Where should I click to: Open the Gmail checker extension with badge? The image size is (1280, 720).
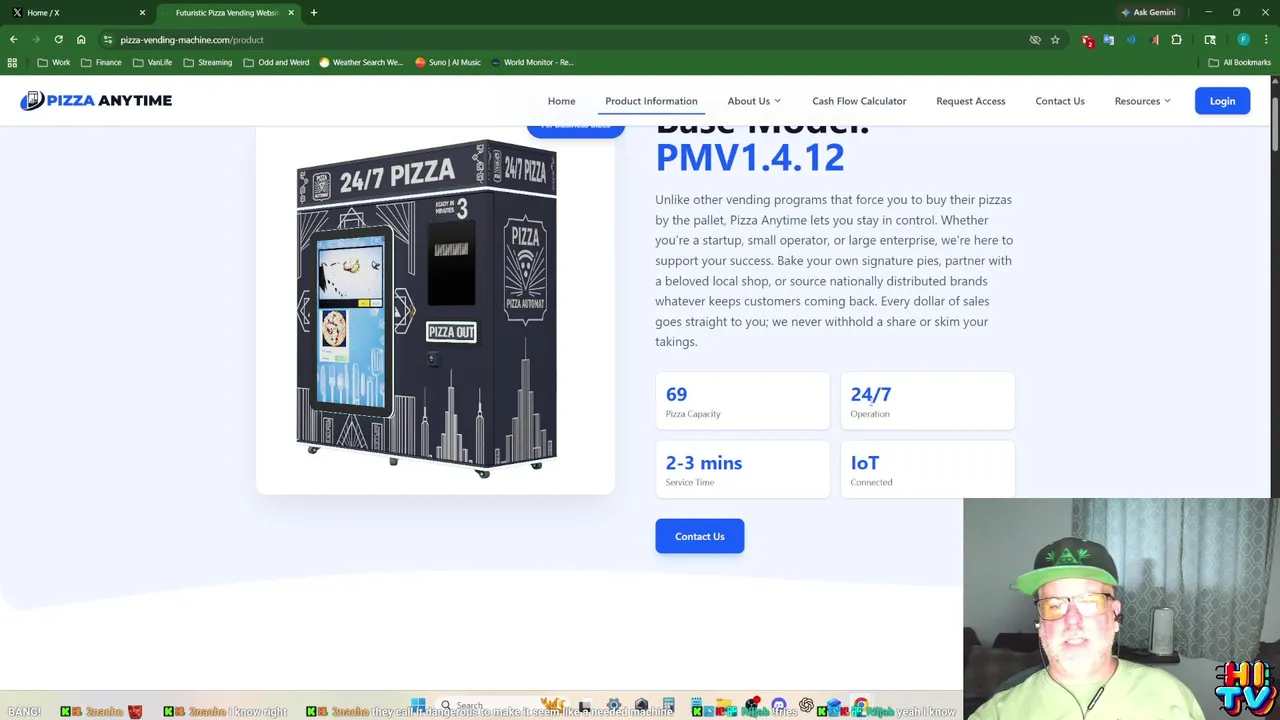pyautogui.click(x=1087, y=40)
